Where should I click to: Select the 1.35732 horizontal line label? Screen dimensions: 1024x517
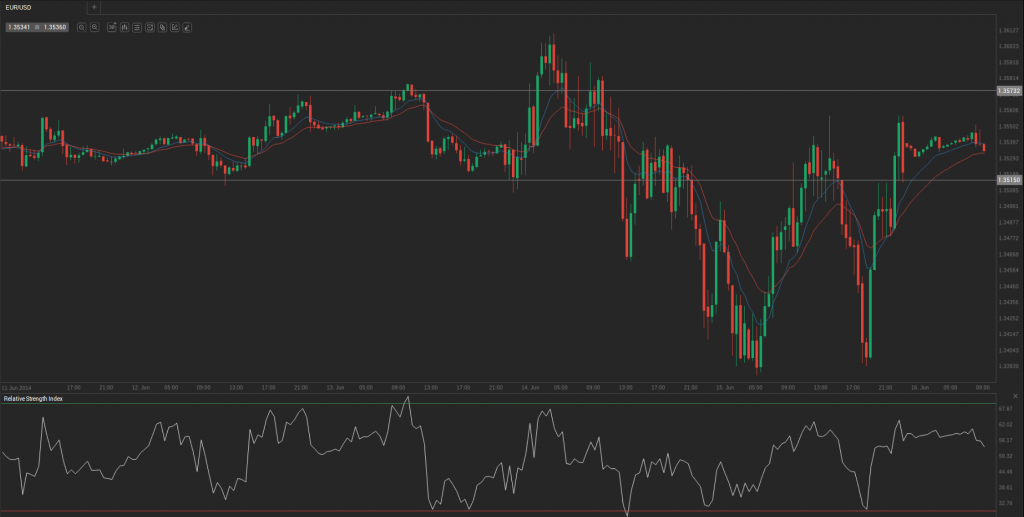pyautogui.click(x=1009, y=91)
